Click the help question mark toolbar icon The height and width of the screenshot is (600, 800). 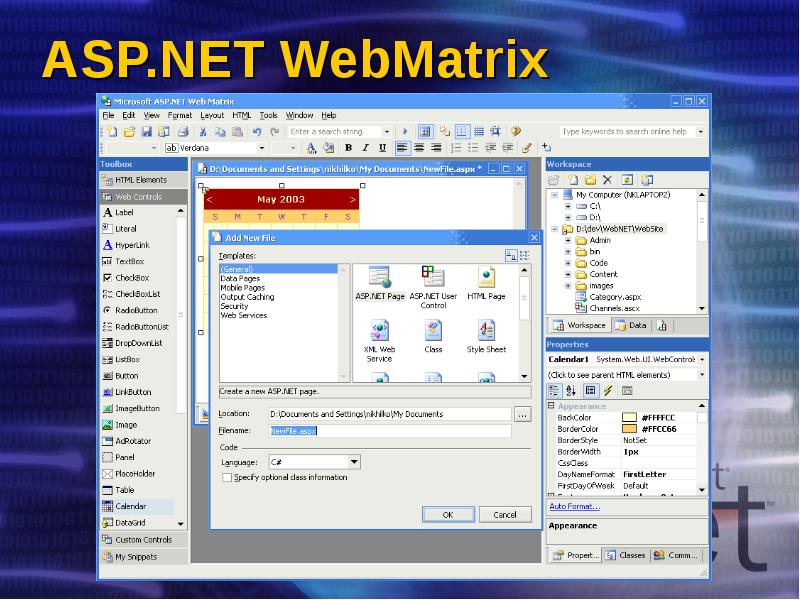coord(516,132)
